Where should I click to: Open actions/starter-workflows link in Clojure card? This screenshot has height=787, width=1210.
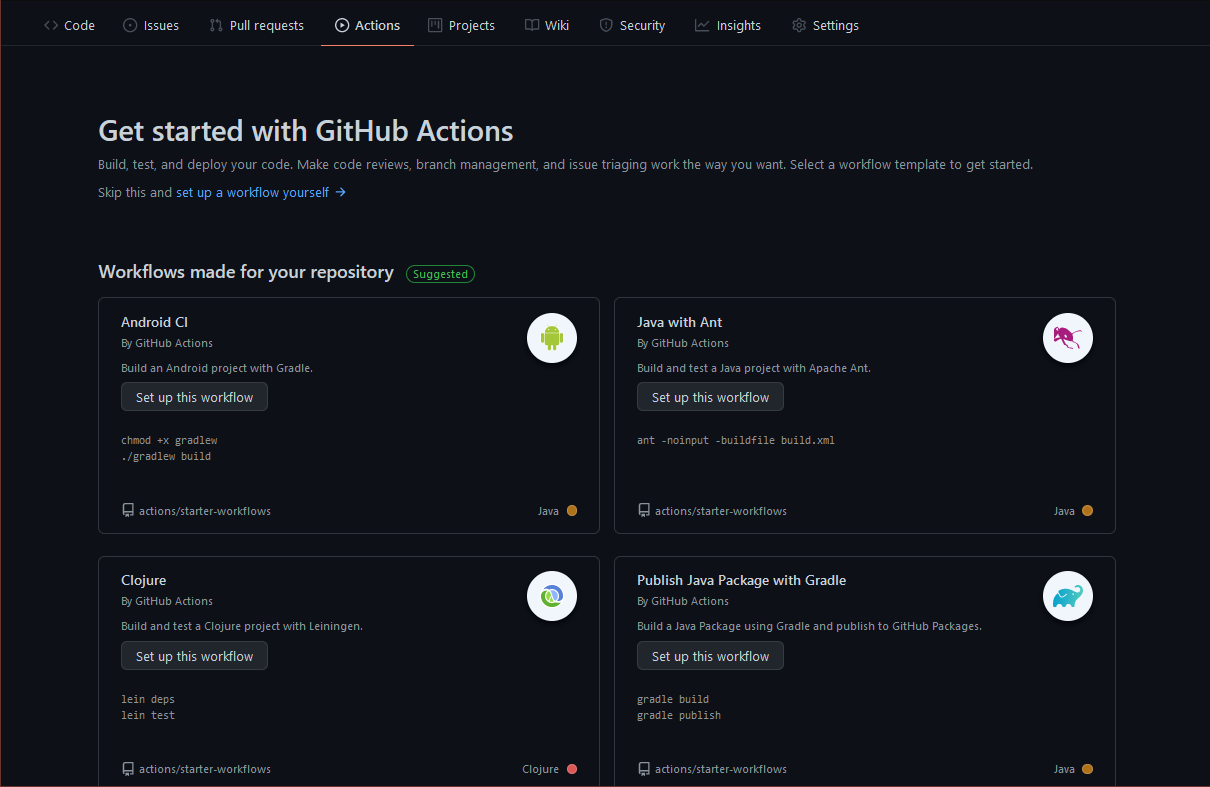tap(205, 769)
